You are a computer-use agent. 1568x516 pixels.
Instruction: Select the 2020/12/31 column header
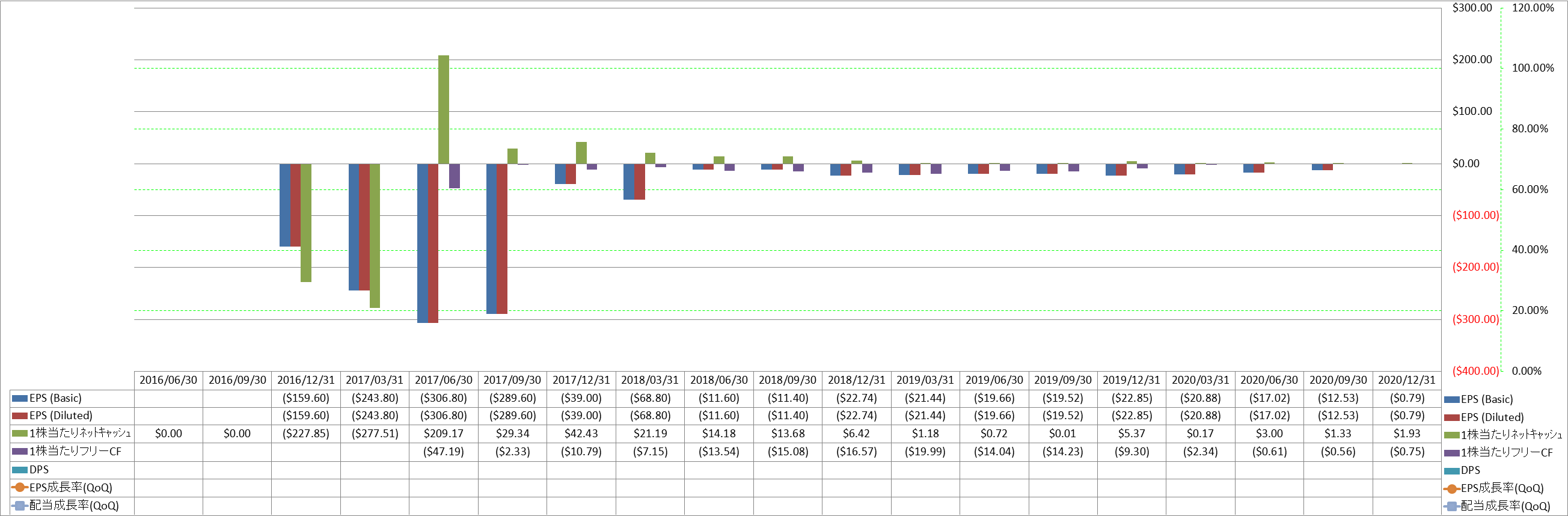pos(1407,380)
